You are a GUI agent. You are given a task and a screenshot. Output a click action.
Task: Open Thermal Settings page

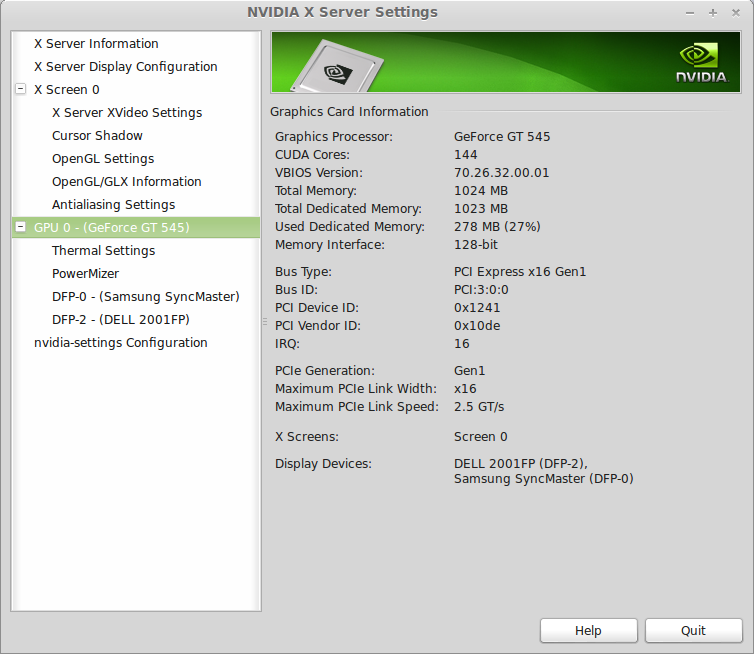coord(103,251)
